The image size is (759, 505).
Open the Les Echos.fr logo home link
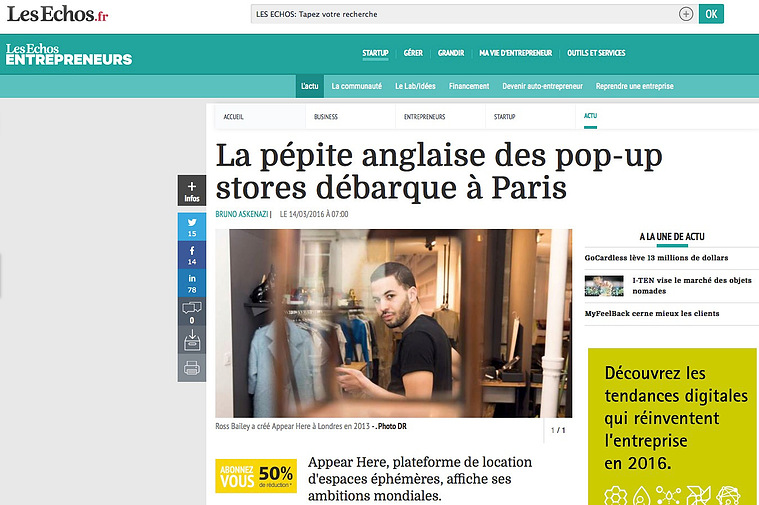[58, 14]
